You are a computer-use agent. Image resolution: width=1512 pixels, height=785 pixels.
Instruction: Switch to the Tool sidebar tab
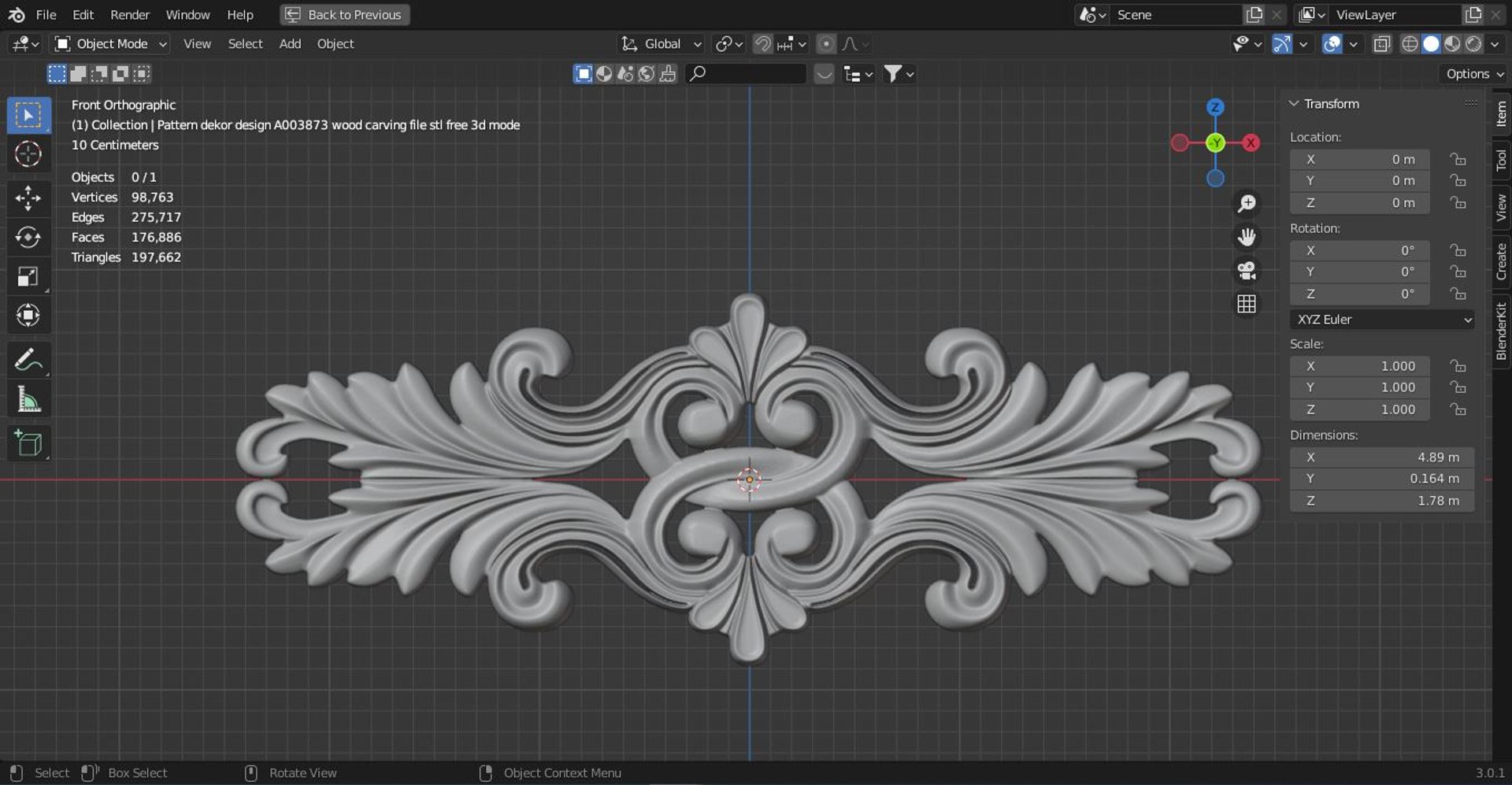(1501, 160)
